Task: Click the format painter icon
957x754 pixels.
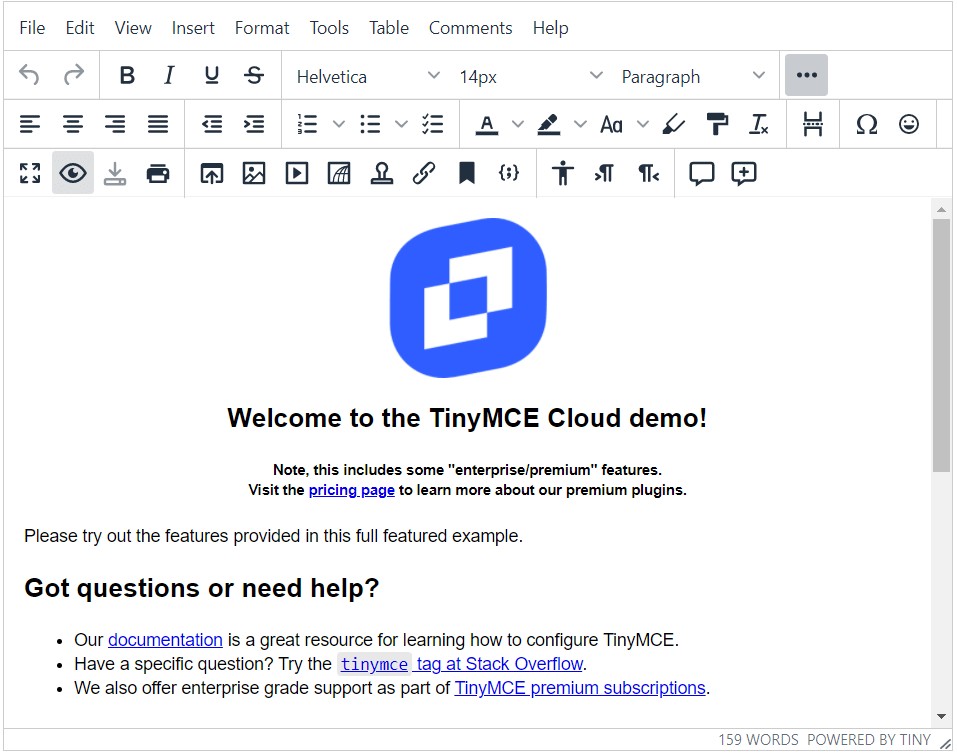Action: 717,124
